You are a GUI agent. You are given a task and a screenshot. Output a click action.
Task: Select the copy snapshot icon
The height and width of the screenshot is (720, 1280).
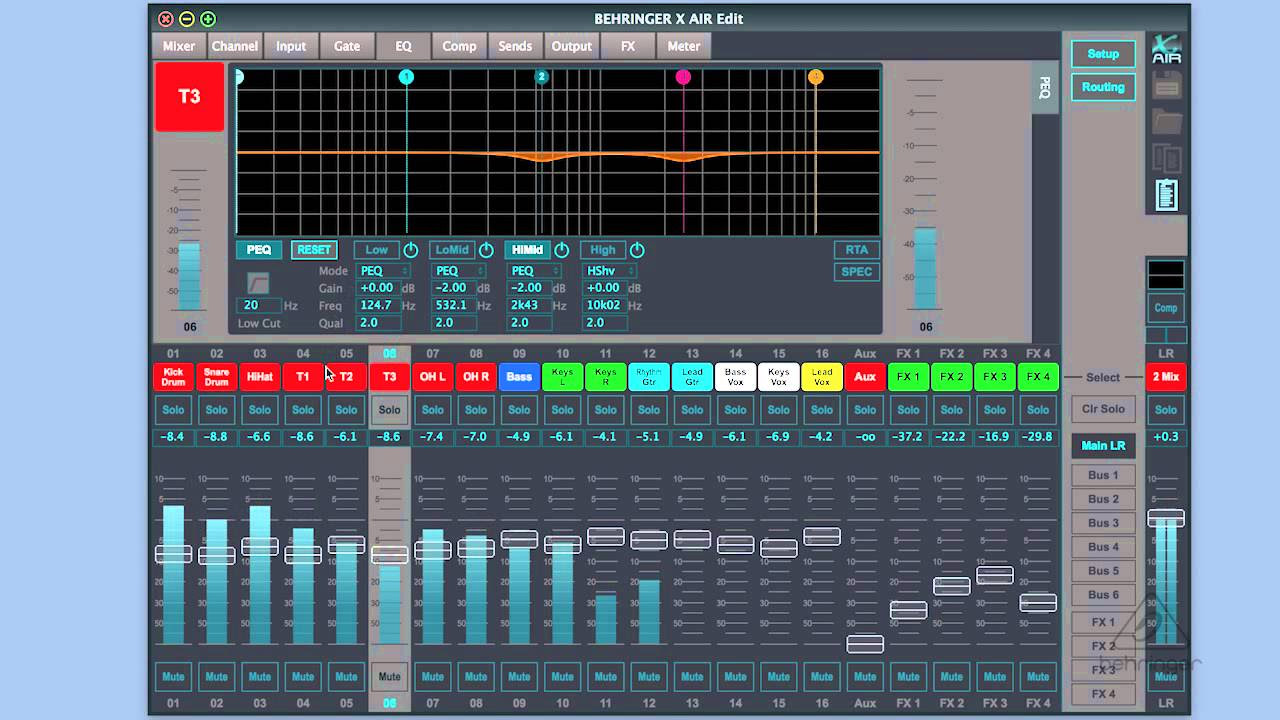tap(1165, 155)
